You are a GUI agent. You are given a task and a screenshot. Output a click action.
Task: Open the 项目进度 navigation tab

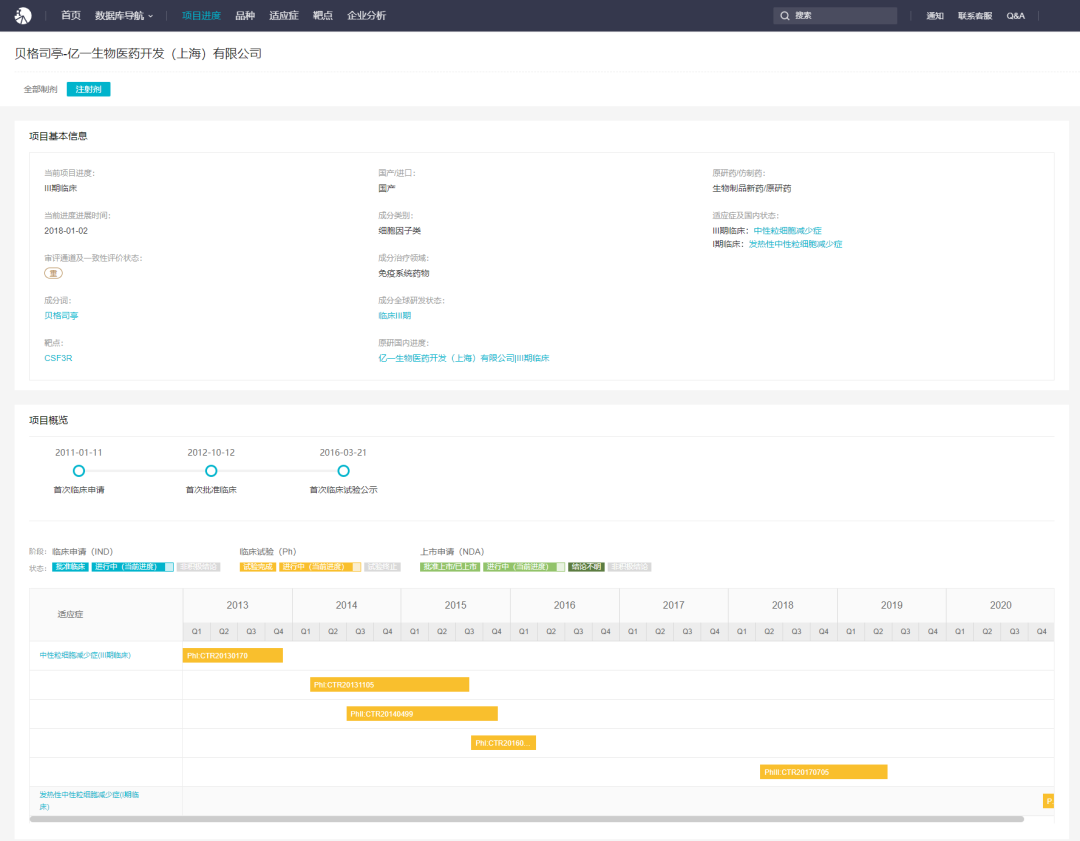pos(201,16)
